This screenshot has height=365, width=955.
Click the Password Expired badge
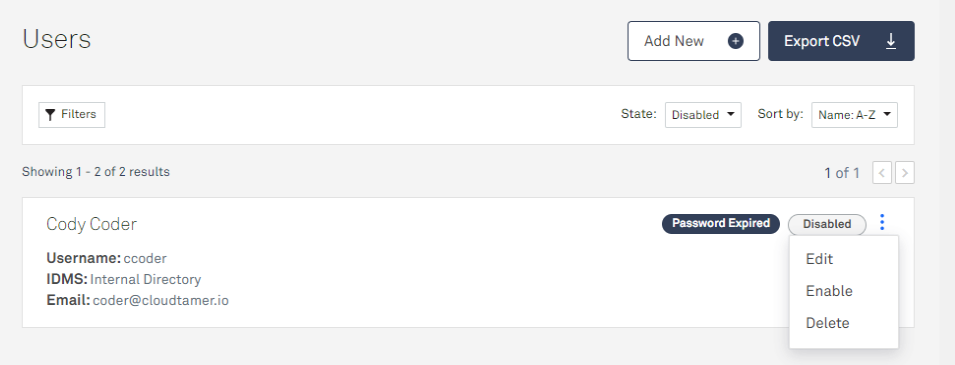pos(721,224)
